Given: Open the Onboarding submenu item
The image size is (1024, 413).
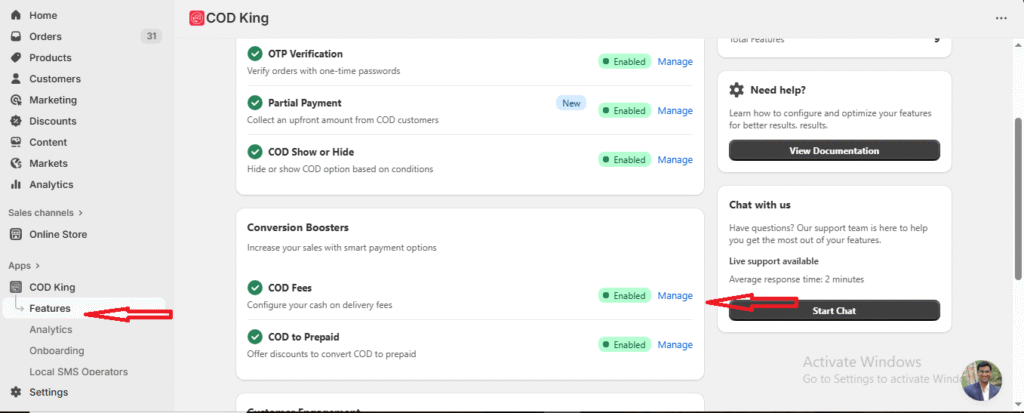Looking at the screenshot, I should point(57,351).
